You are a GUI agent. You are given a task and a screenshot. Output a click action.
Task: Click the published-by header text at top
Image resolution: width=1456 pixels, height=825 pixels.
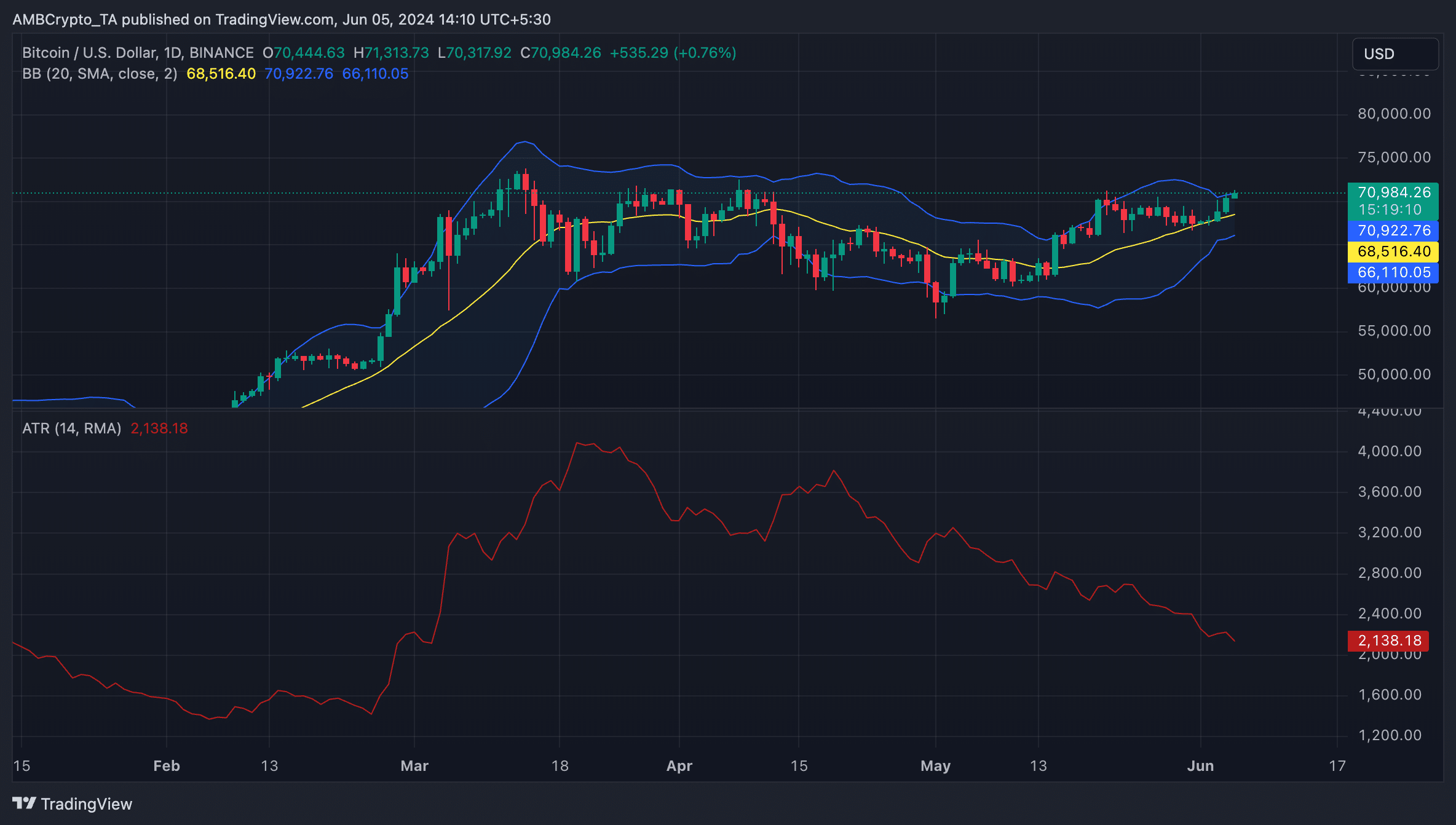click(282, 20)
